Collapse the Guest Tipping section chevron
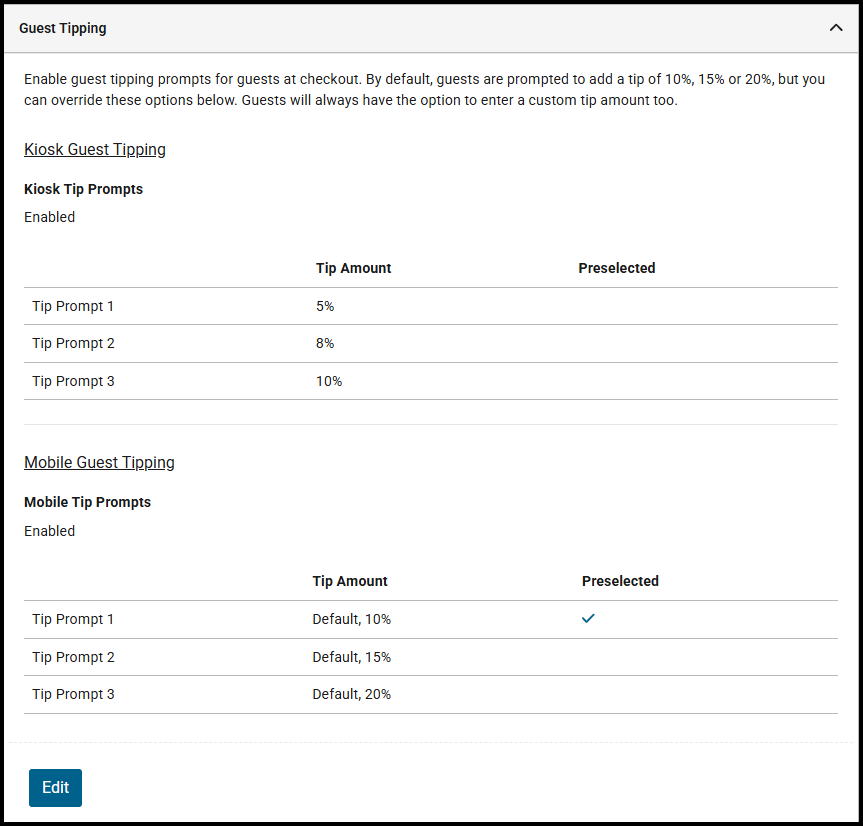863x826 pixels. pyautogui.click(x=835, y=28)
